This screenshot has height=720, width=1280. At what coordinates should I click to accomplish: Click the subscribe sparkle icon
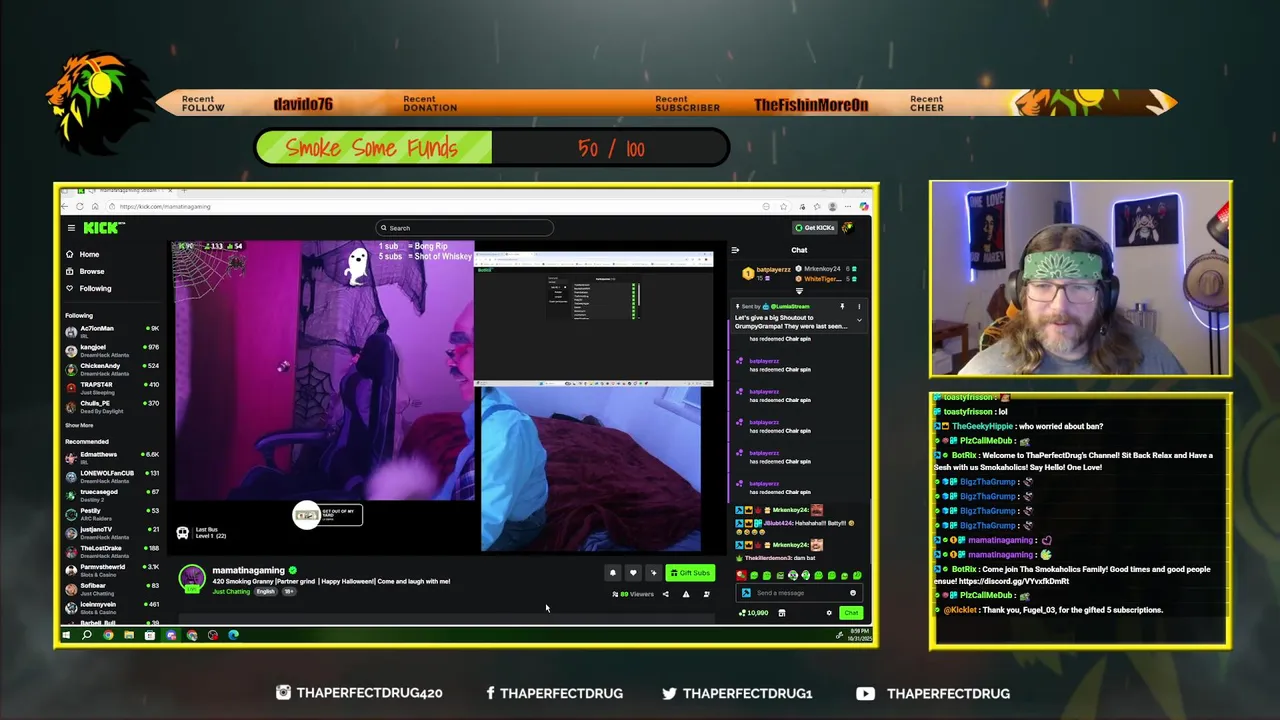pyautogui.click(x=653, y=573)
